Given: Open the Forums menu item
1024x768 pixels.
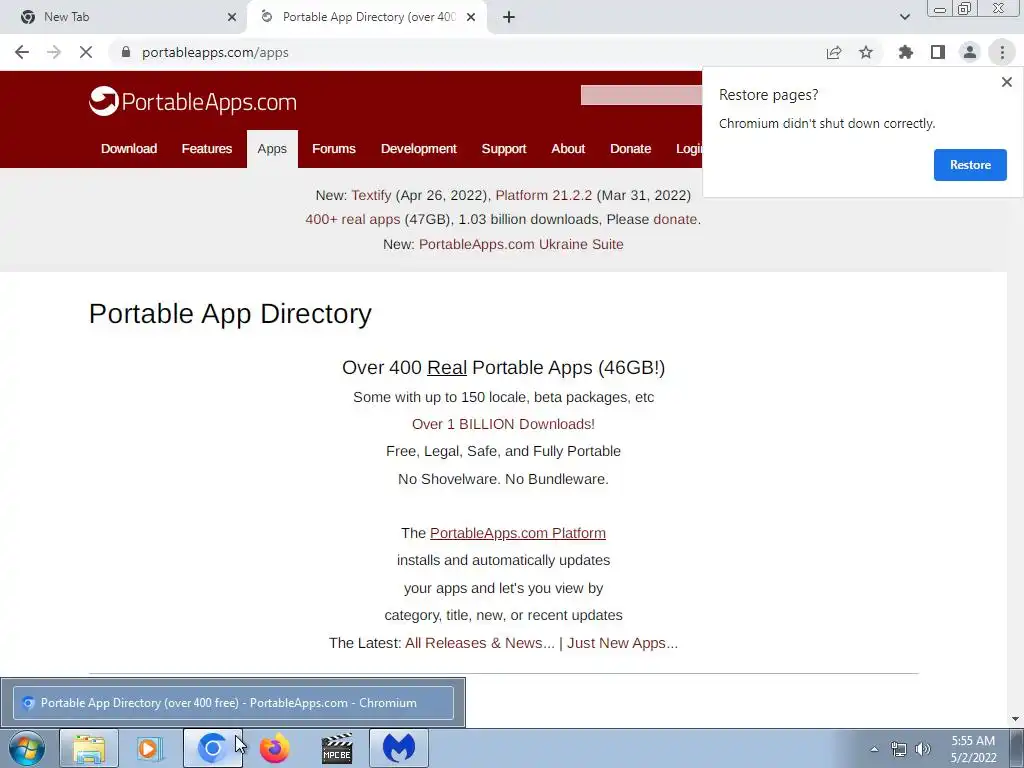Looking at the screenshot, I should point(334,149).
